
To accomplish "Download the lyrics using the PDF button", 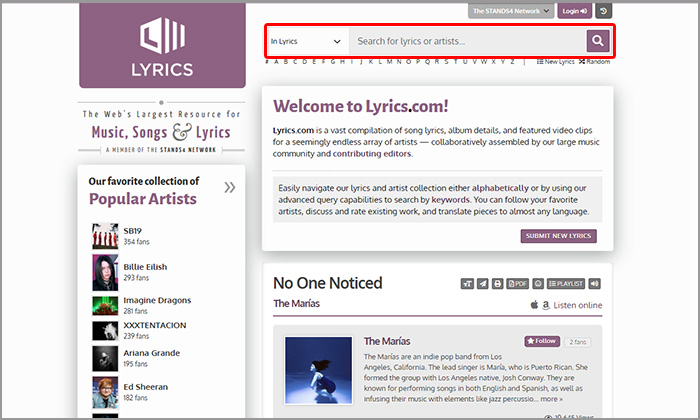I will [517, 284].
